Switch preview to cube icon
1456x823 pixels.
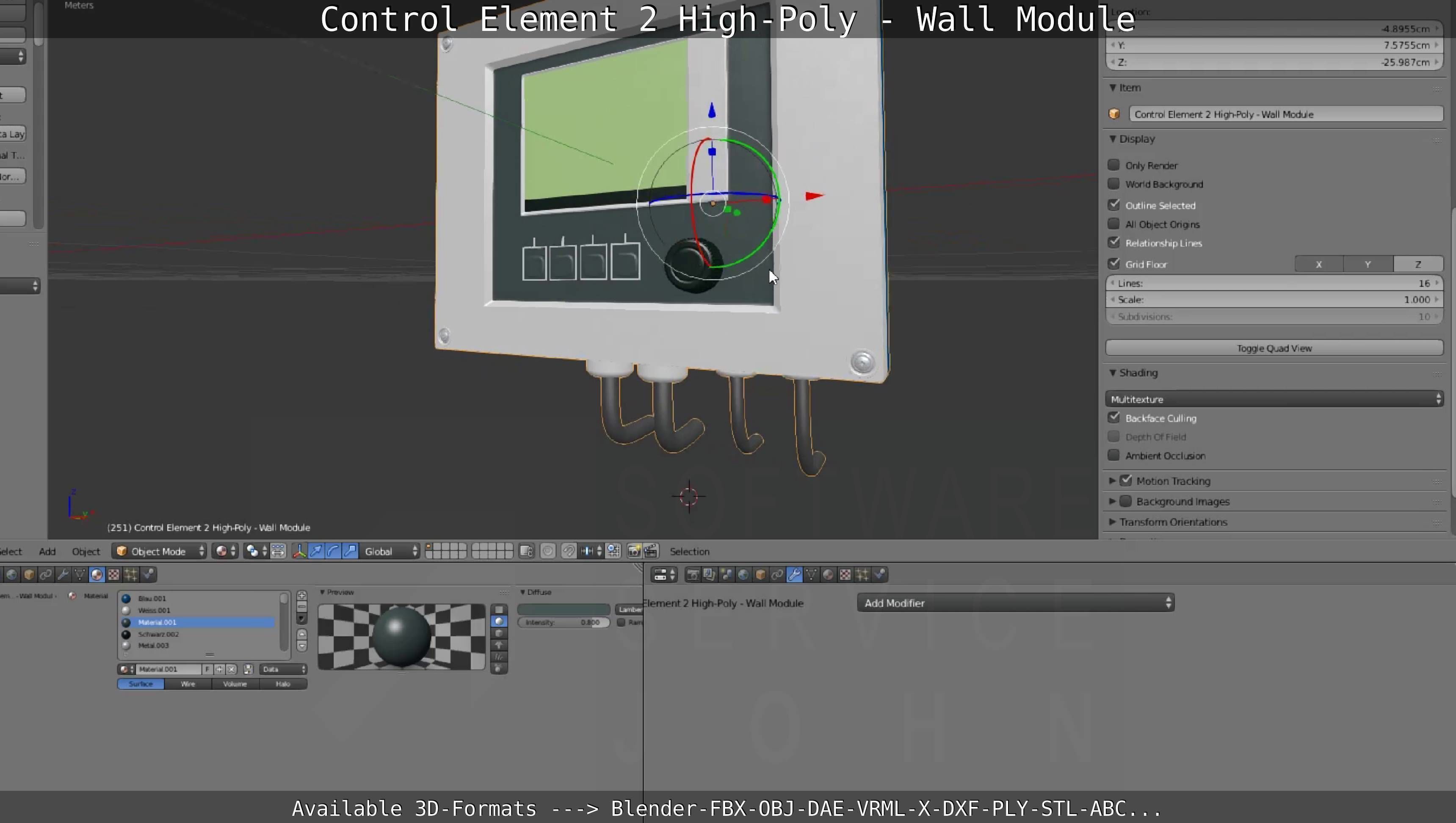[x=498, y=634]
